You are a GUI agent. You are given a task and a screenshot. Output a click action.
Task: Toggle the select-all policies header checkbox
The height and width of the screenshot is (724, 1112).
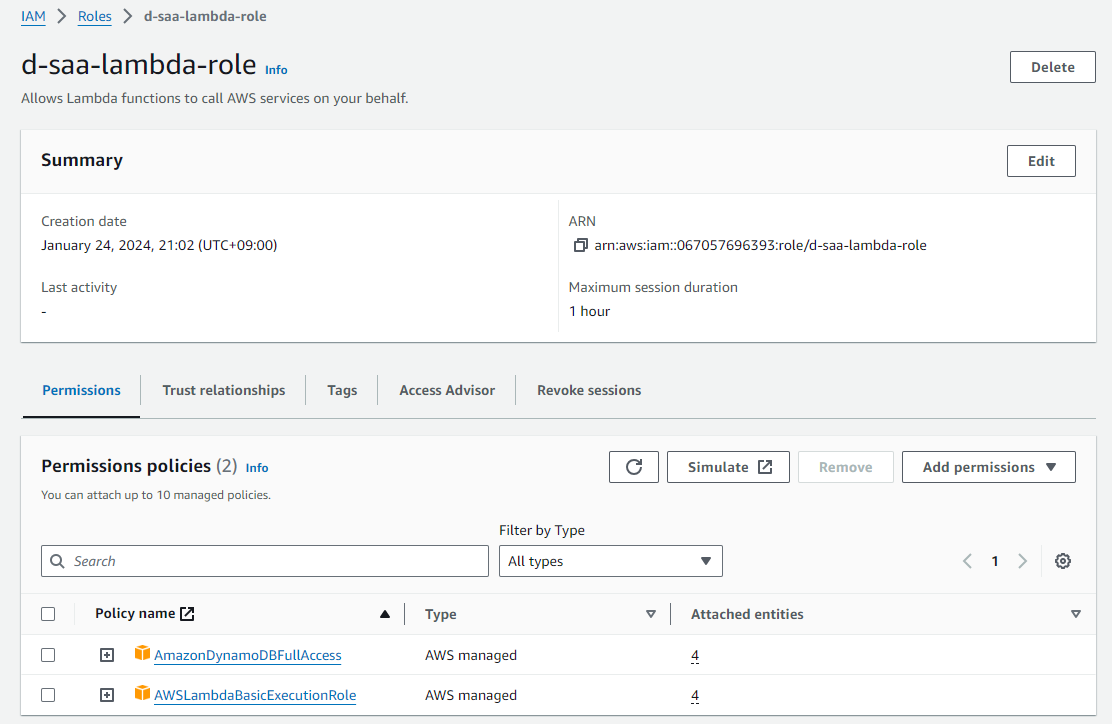coord(48,614)
